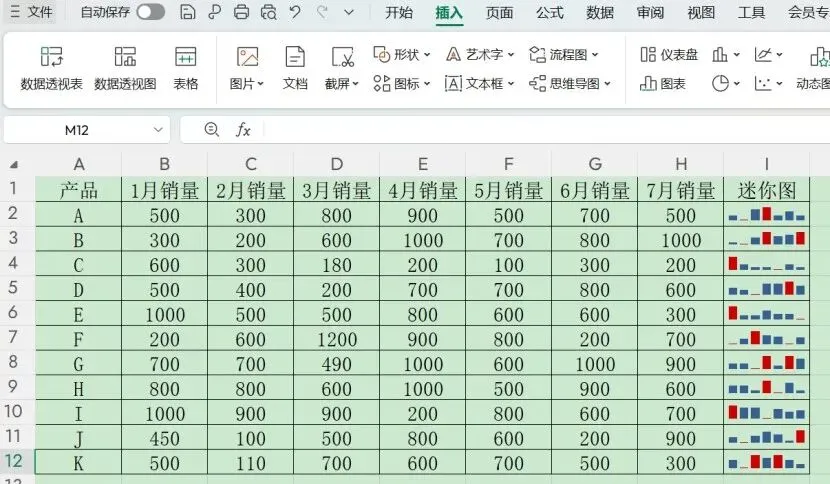Switch to the 审阅 tab
This screenshot has height=484, width=830.
point(650,12)
